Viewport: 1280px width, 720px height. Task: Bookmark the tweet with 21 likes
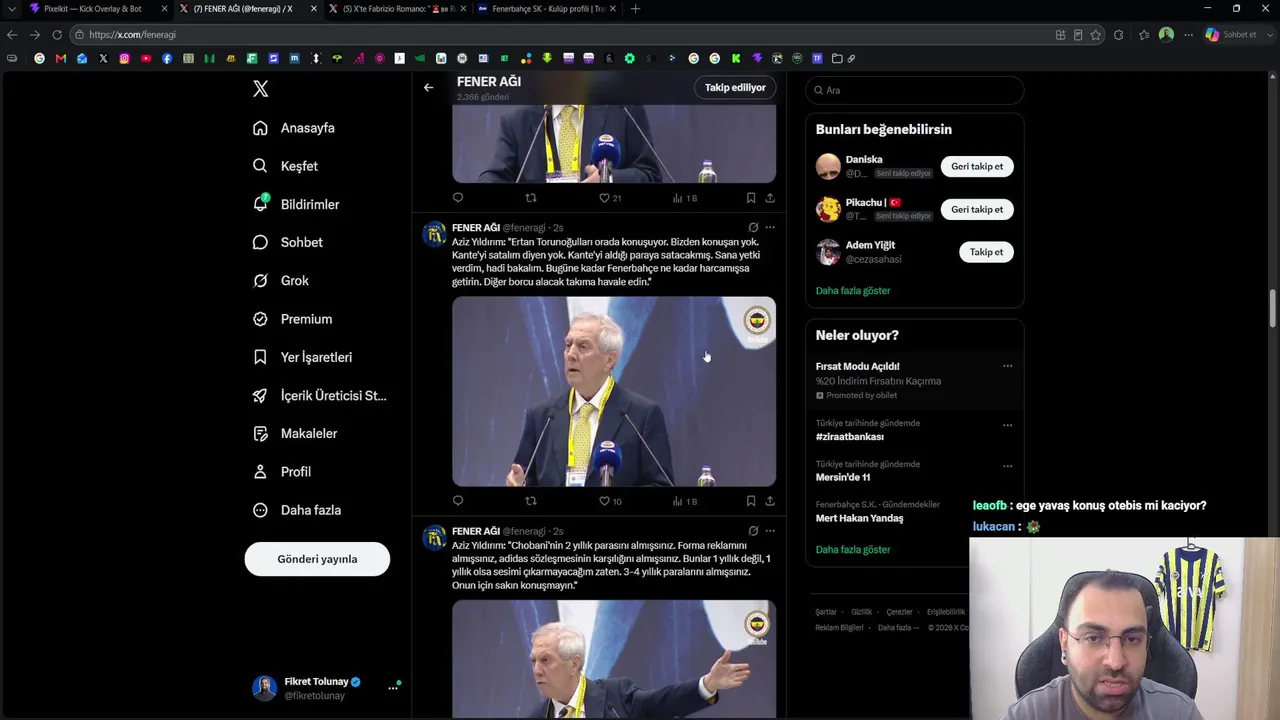pos(751,198)
